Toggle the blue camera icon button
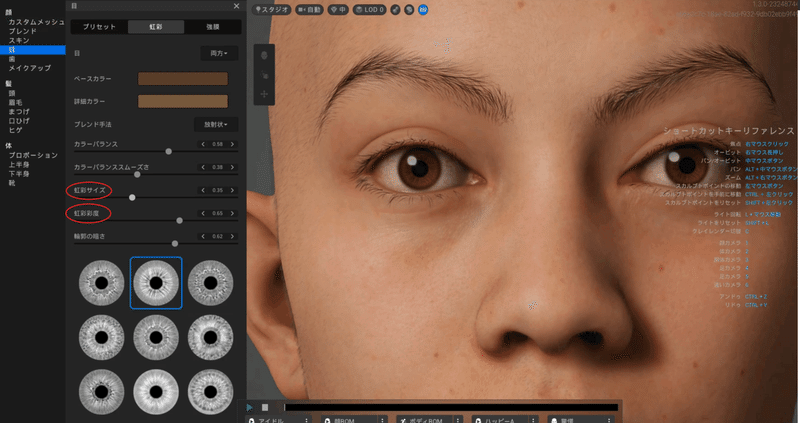 (423, 10)
